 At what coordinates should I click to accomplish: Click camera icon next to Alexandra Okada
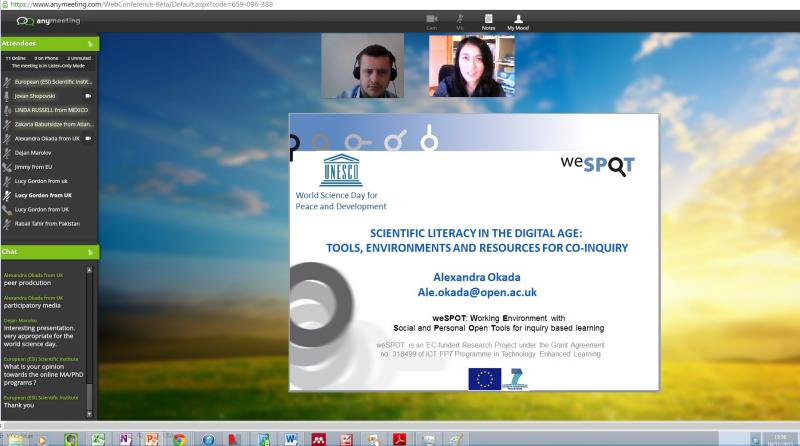(x=88, y=138)
